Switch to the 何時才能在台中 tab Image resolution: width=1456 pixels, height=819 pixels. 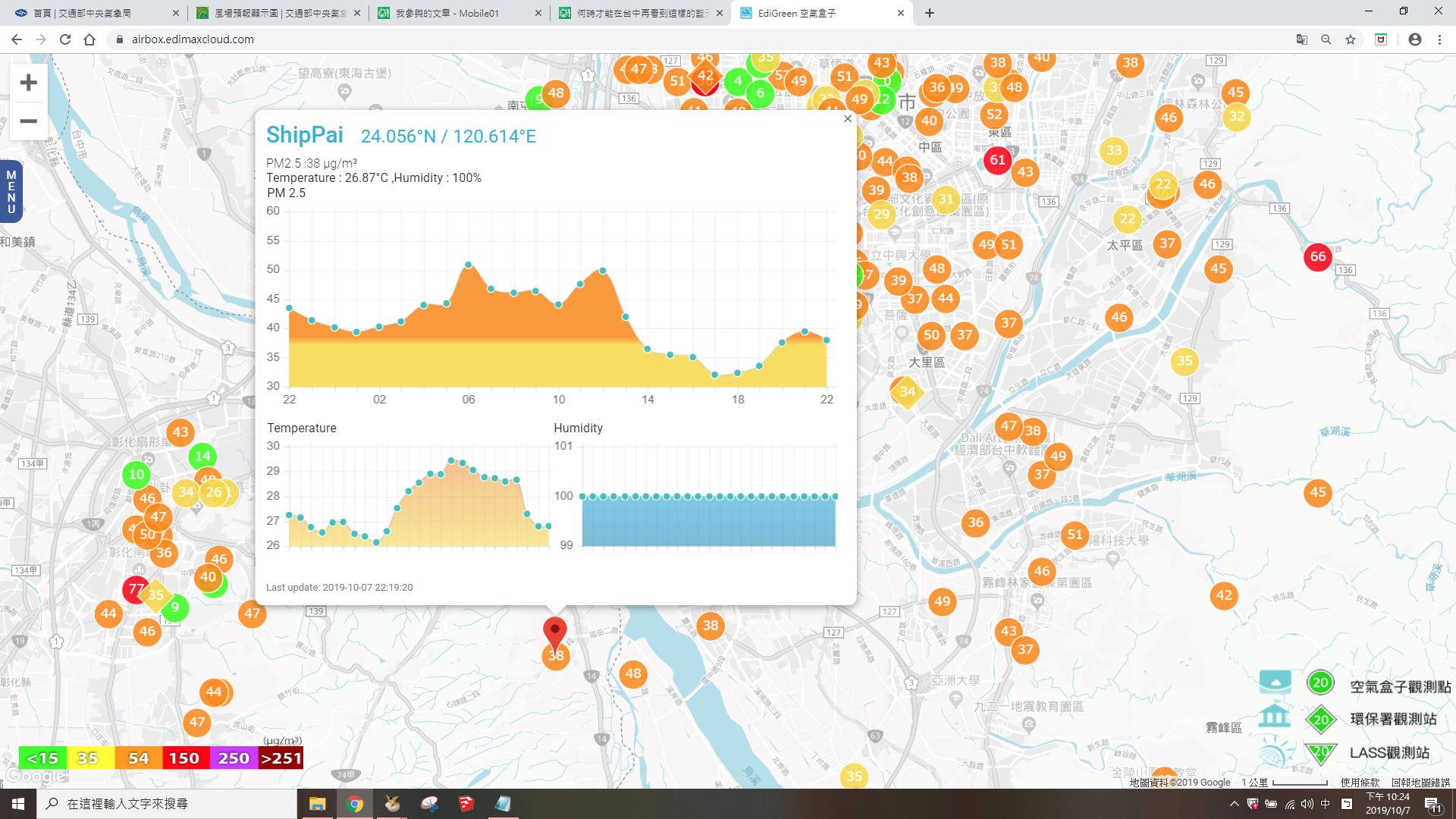pos(640,13)
